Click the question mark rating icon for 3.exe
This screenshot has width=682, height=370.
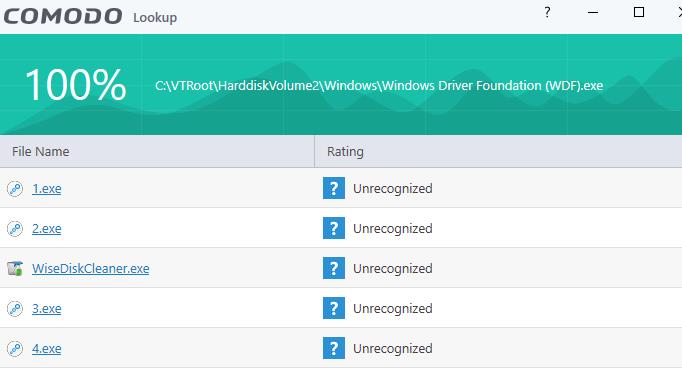point(334,308)
